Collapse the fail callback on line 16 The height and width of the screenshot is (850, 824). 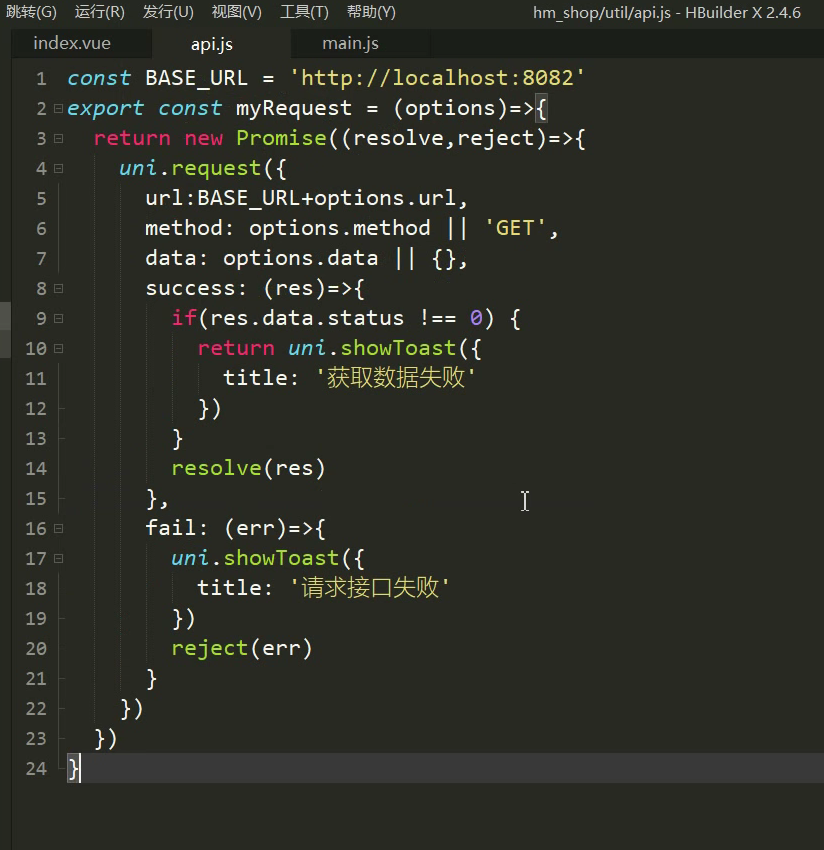coord(58,528)
